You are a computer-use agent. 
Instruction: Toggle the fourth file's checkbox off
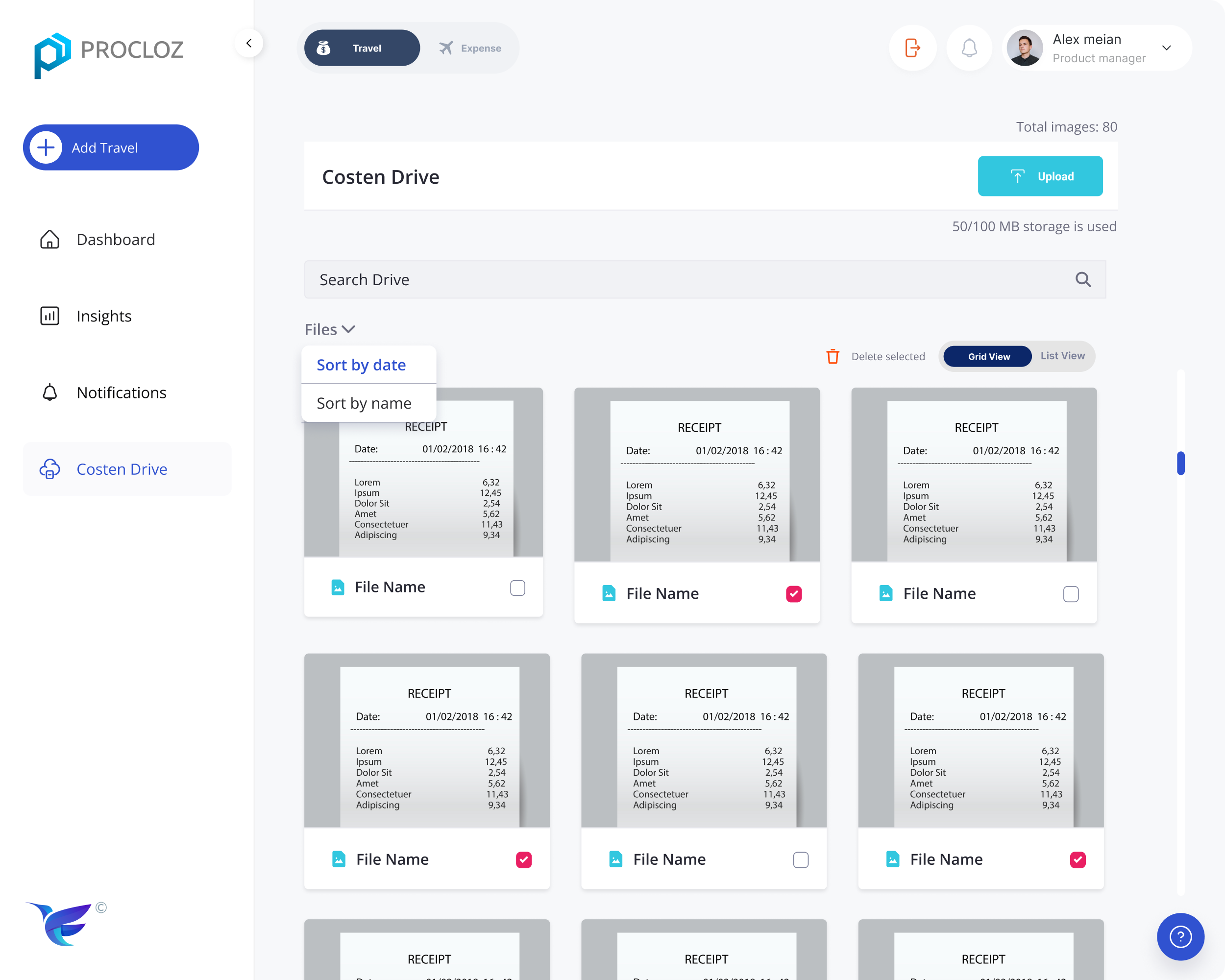pos(523,859)
